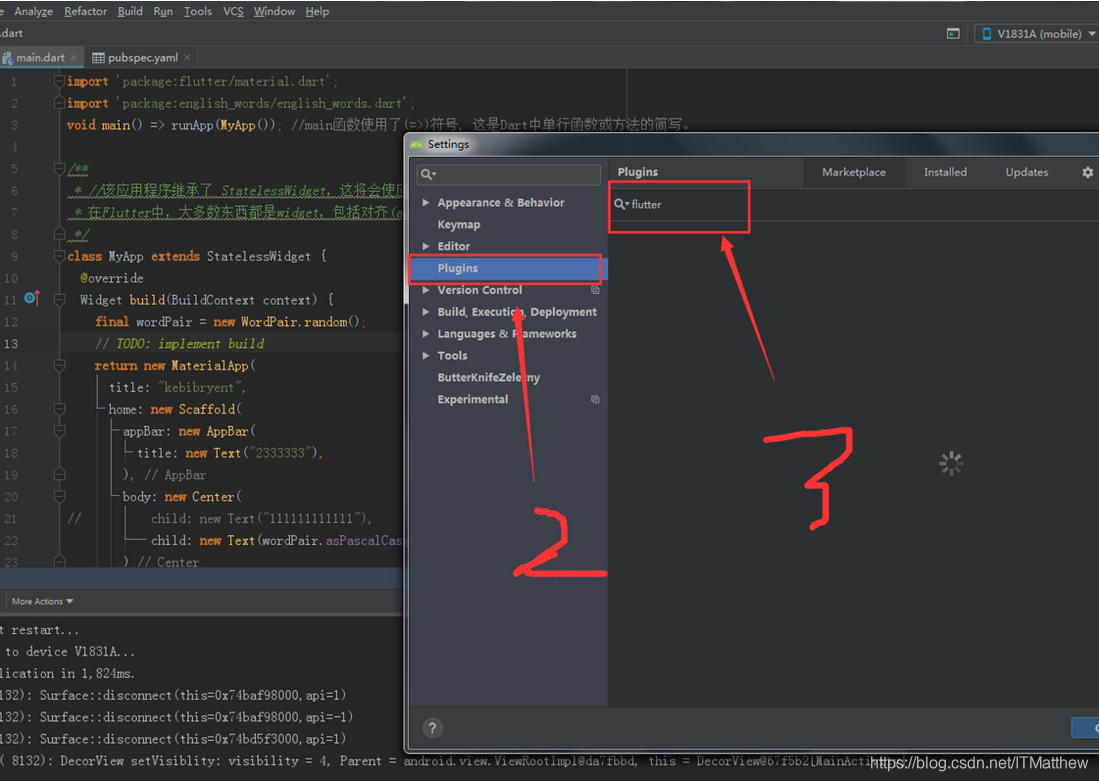This screenshot has width=1099, height=782.
Task: Focus the settings tree search field
Action: 509,174
